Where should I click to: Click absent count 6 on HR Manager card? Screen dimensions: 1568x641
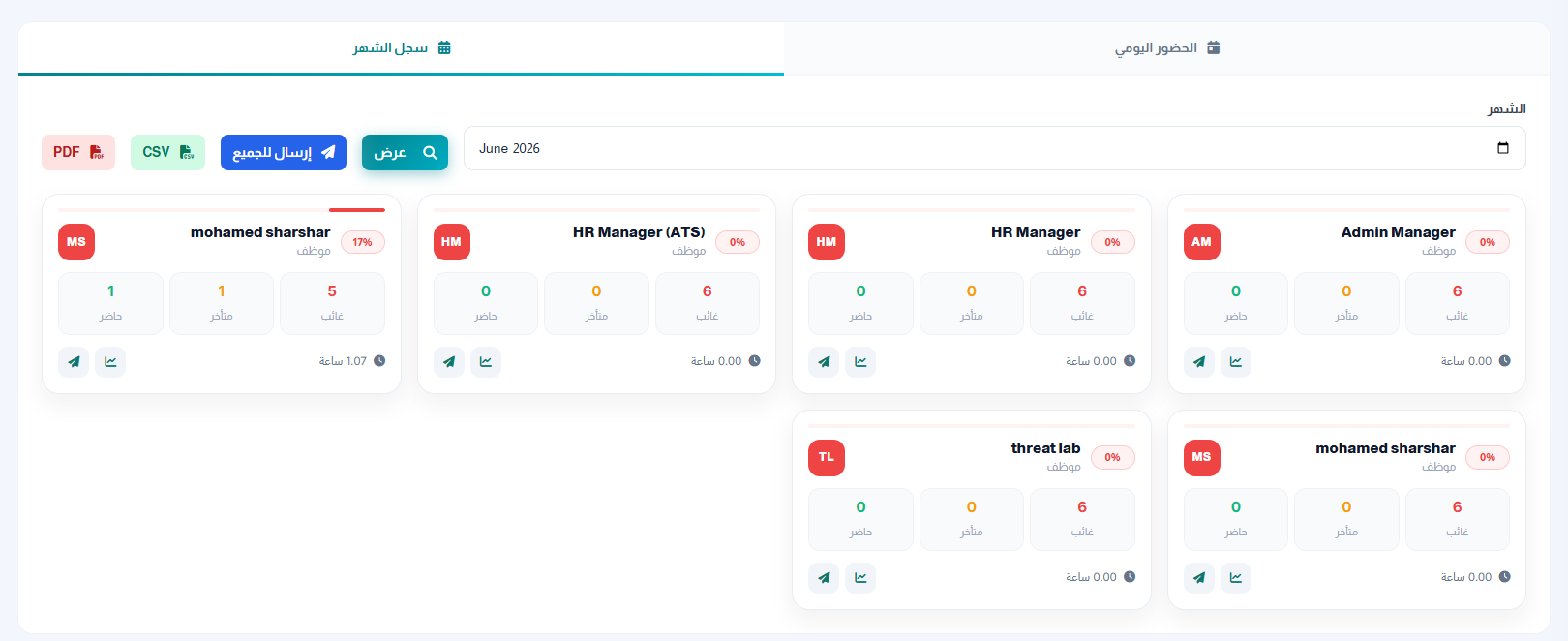click(1082, 291)
